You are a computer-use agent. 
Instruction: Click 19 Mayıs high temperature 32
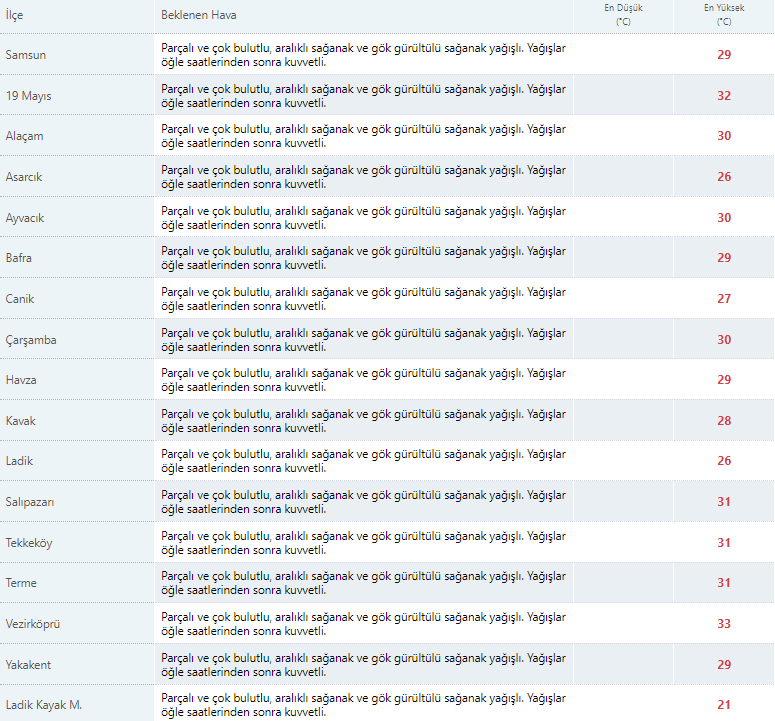[724, 96]
